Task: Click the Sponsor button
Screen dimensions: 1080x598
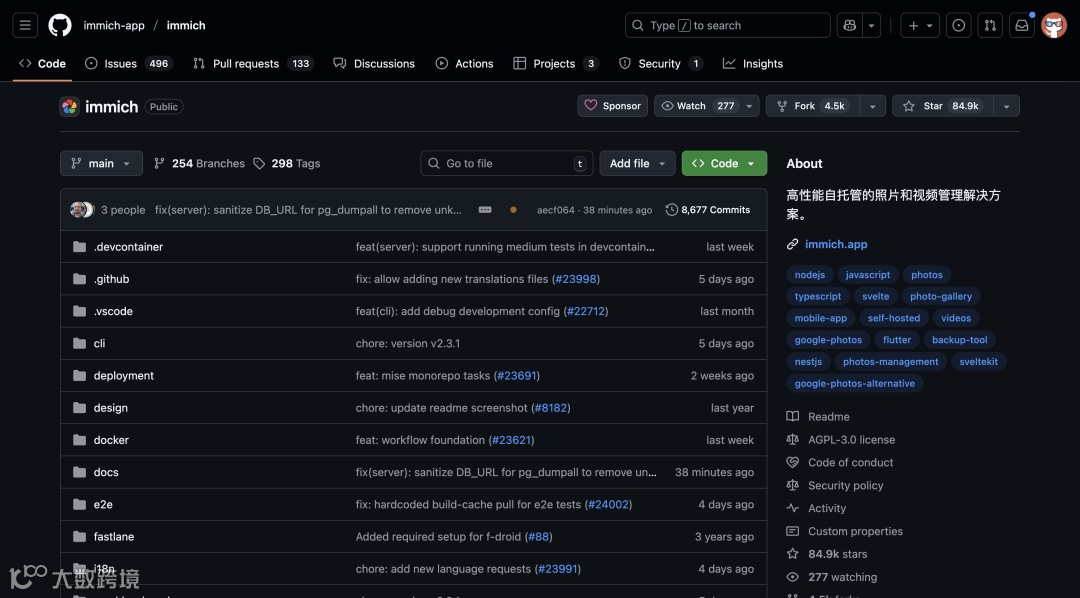Action: 612,106
